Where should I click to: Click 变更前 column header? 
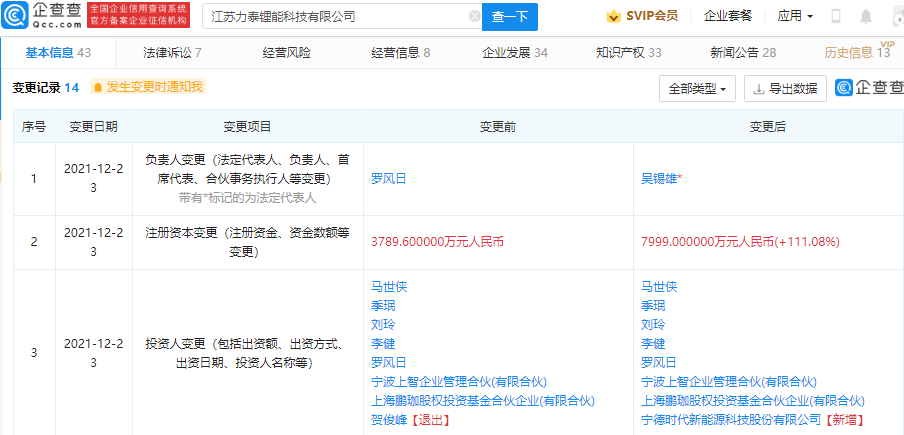[498, 127]
